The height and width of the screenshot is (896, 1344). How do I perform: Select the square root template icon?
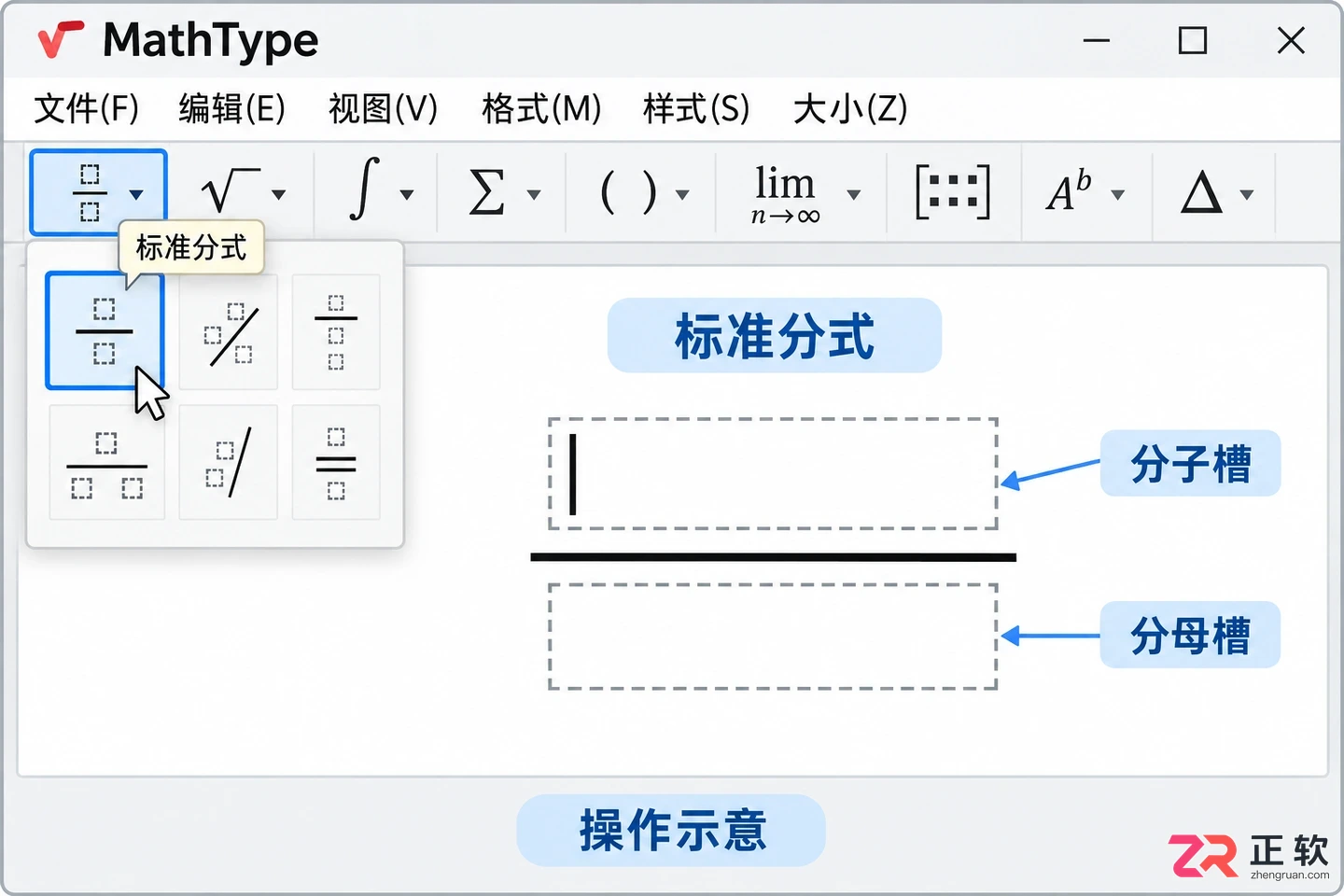(230, 191)
